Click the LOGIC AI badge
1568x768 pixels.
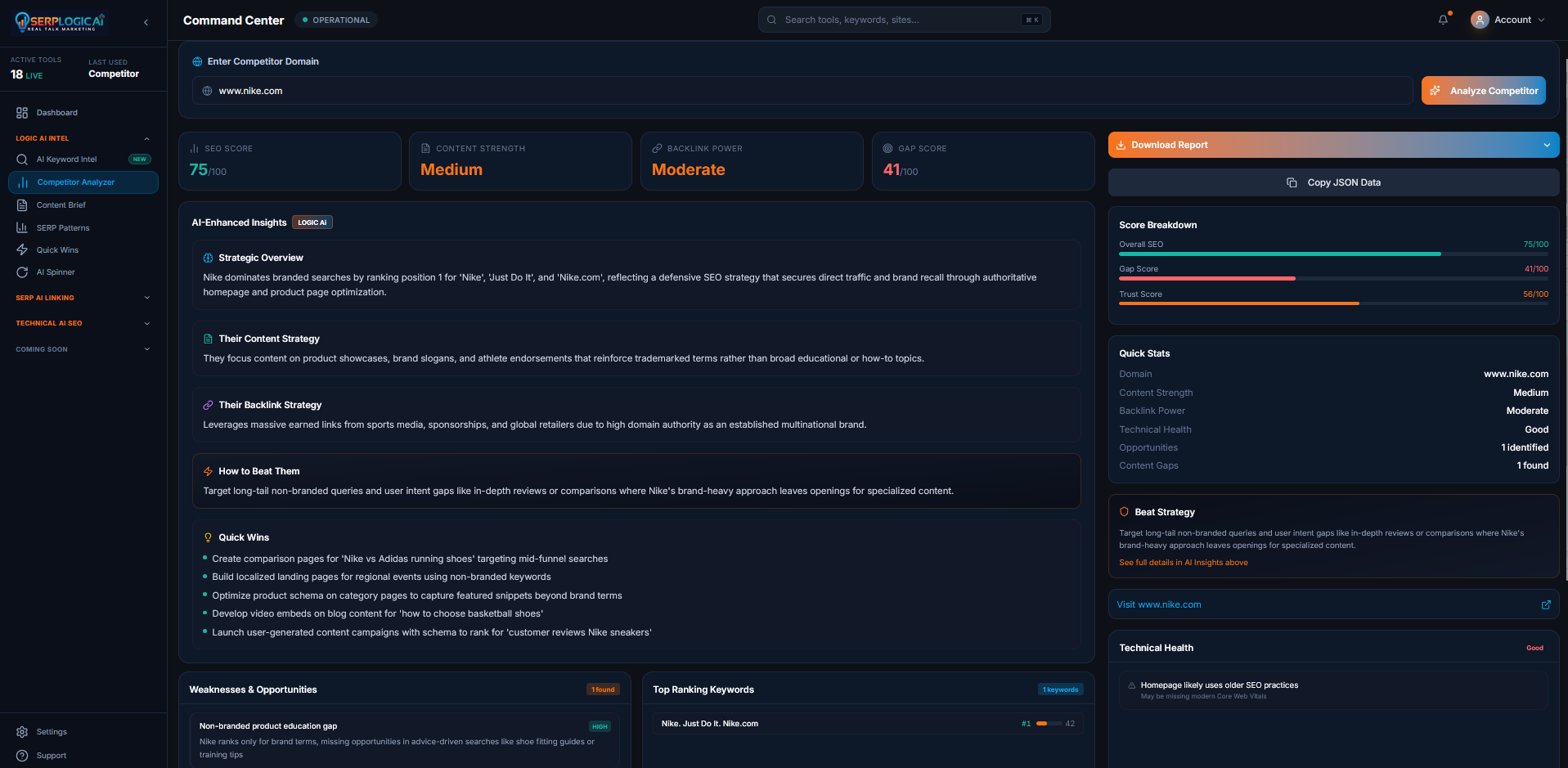coord(312,222)
